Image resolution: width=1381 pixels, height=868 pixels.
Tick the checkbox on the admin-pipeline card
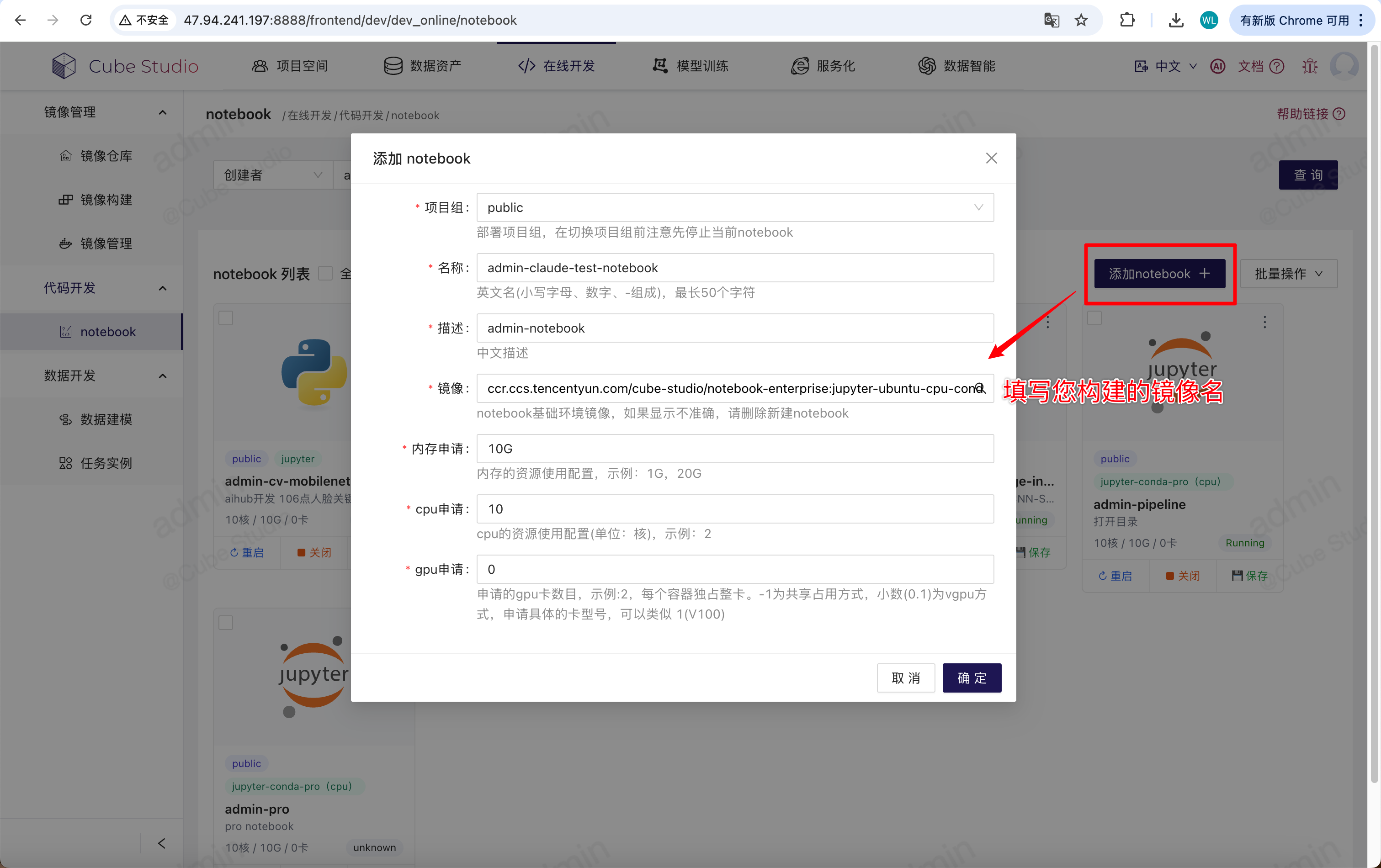pyautogui.click(x=1095, y=318)
